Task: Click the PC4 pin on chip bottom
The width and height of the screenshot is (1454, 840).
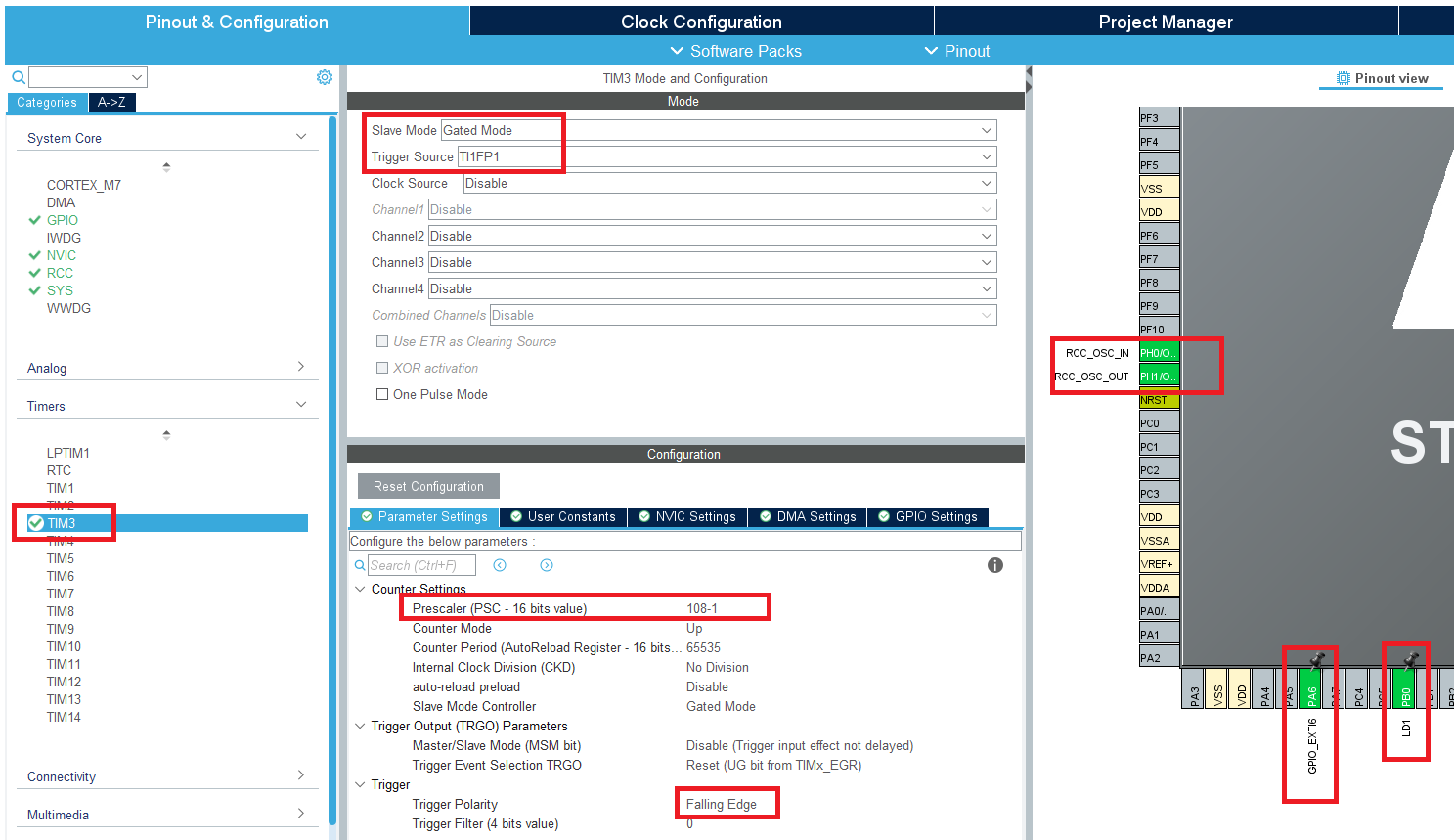Action: click(x=1358, y=688)
